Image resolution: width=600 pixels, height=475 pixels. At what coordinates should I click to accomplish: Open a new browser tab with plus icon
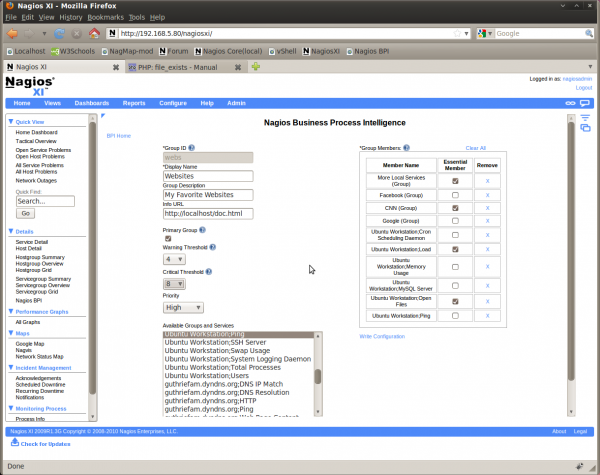point(257,66)
